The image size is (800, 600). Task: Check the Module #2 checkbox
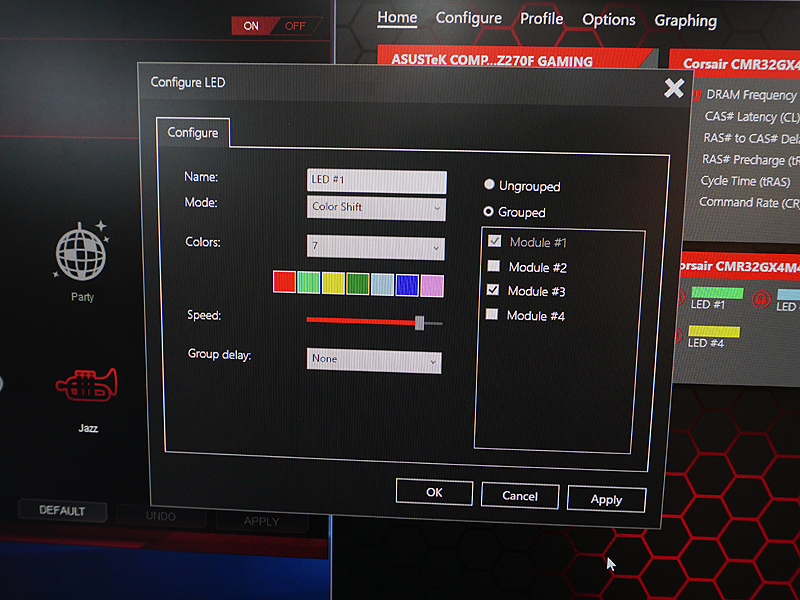pos(493,266)
